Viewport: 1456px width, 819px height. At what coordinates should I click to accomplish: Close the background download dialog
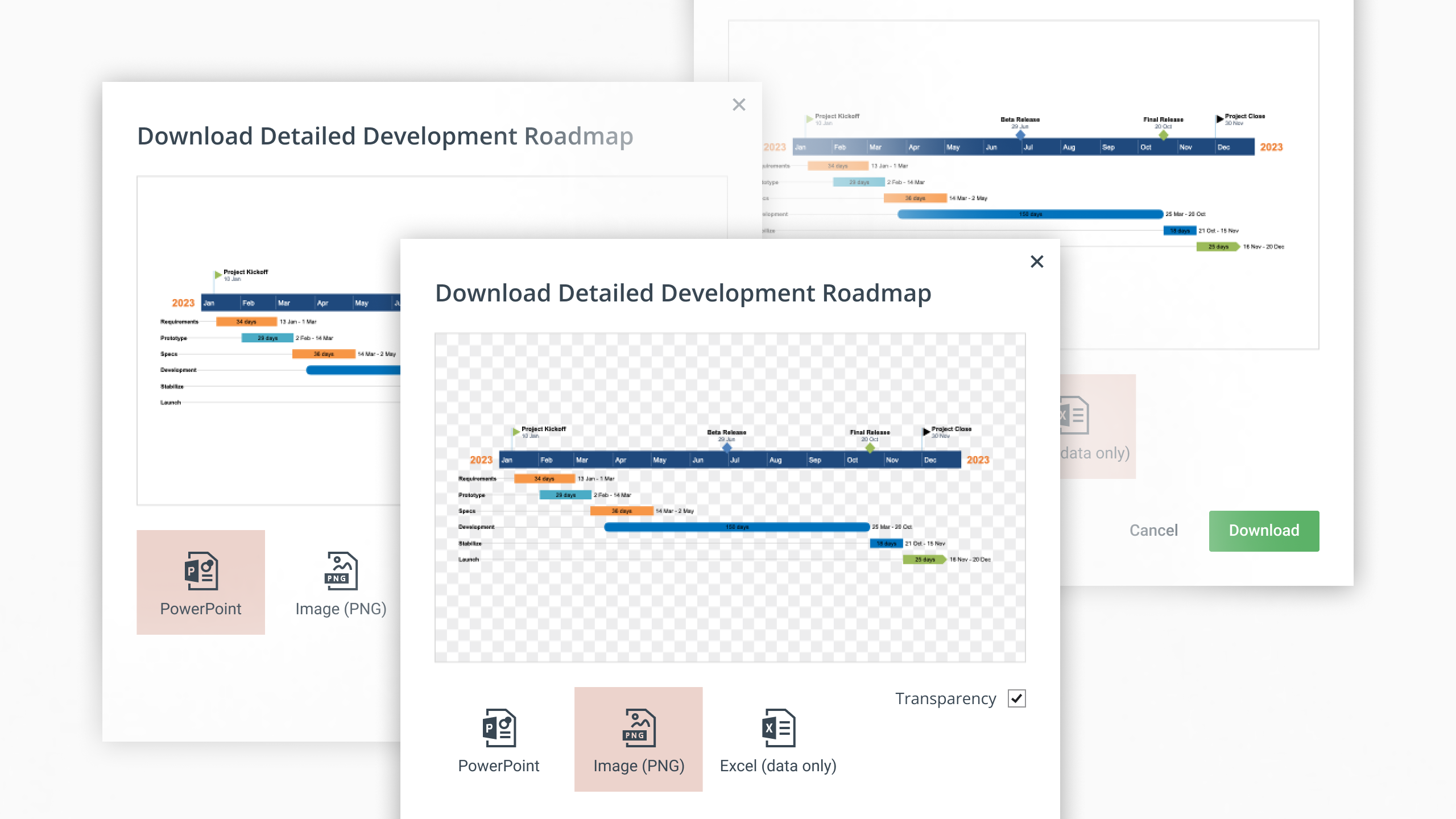(739, 104)
